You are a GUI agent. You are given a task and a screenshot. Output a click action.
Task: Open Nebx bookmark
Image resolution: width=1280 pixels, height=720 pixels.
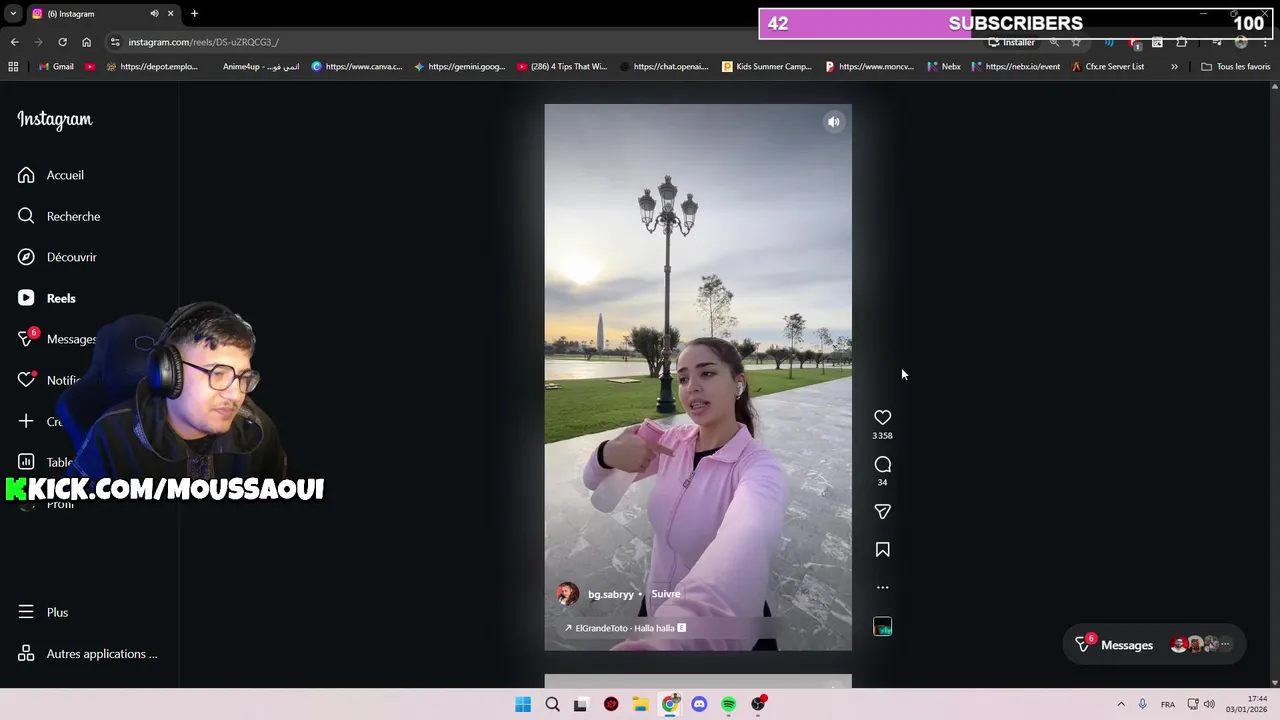pos(943,67)
